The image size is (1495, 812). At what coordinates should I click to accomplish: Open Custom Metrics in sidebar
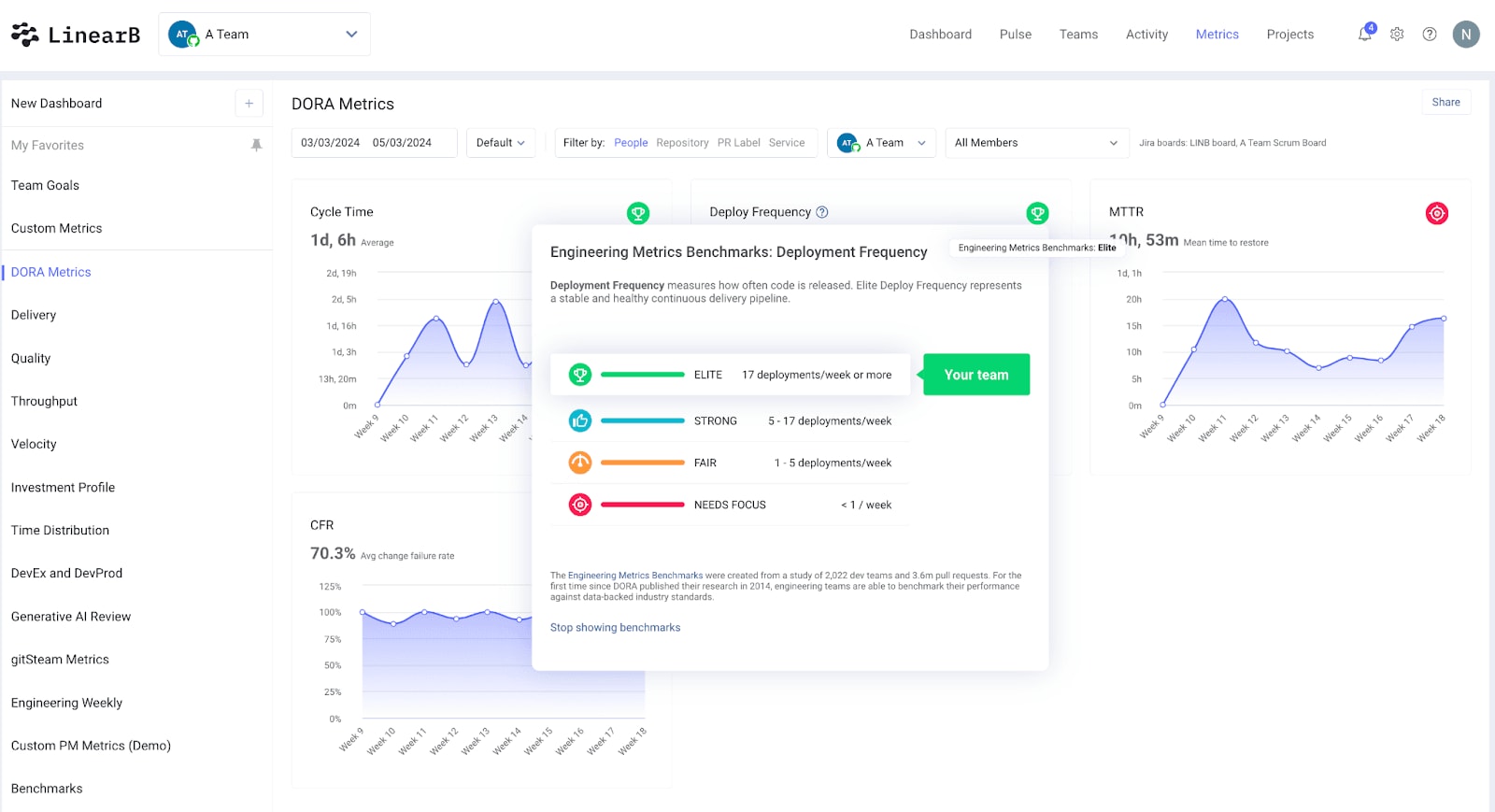click(57, 228)
